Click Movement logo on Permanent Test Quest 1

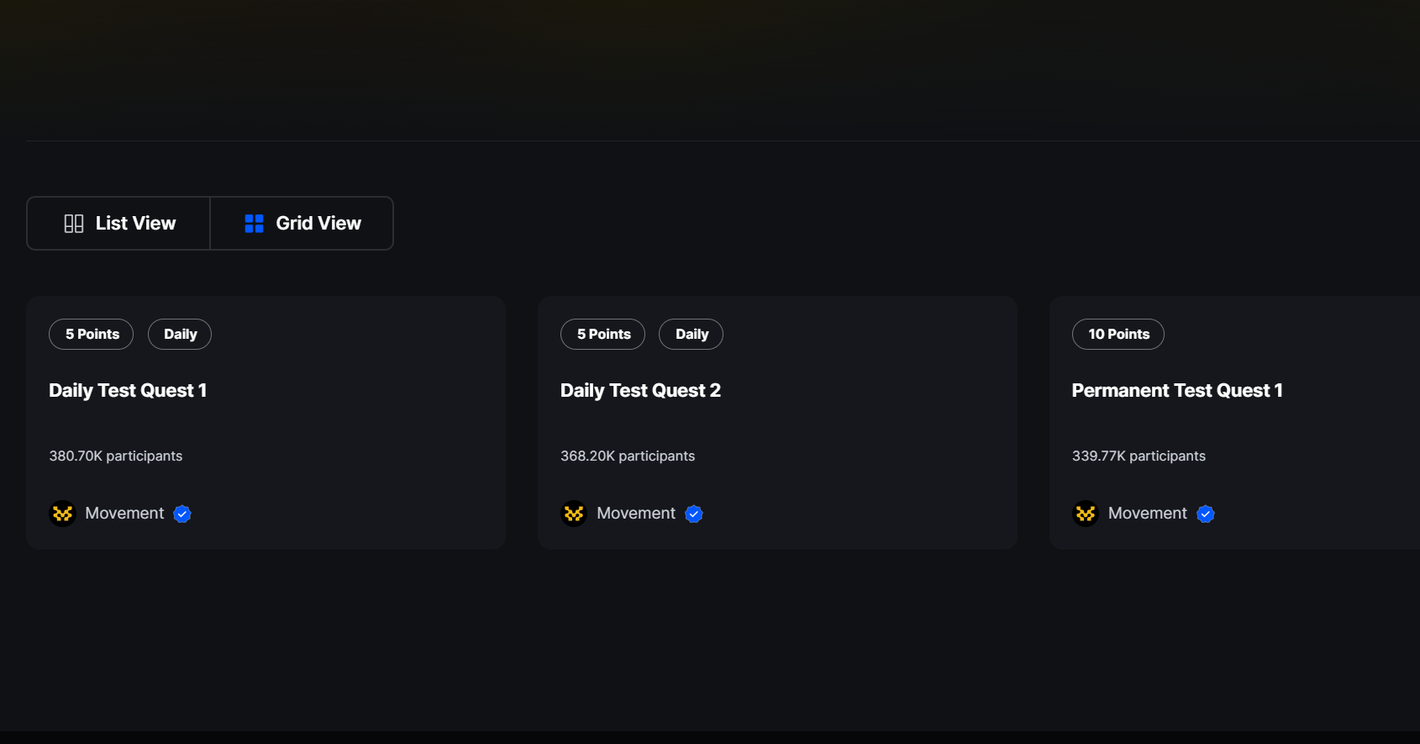click(1085, 513)
